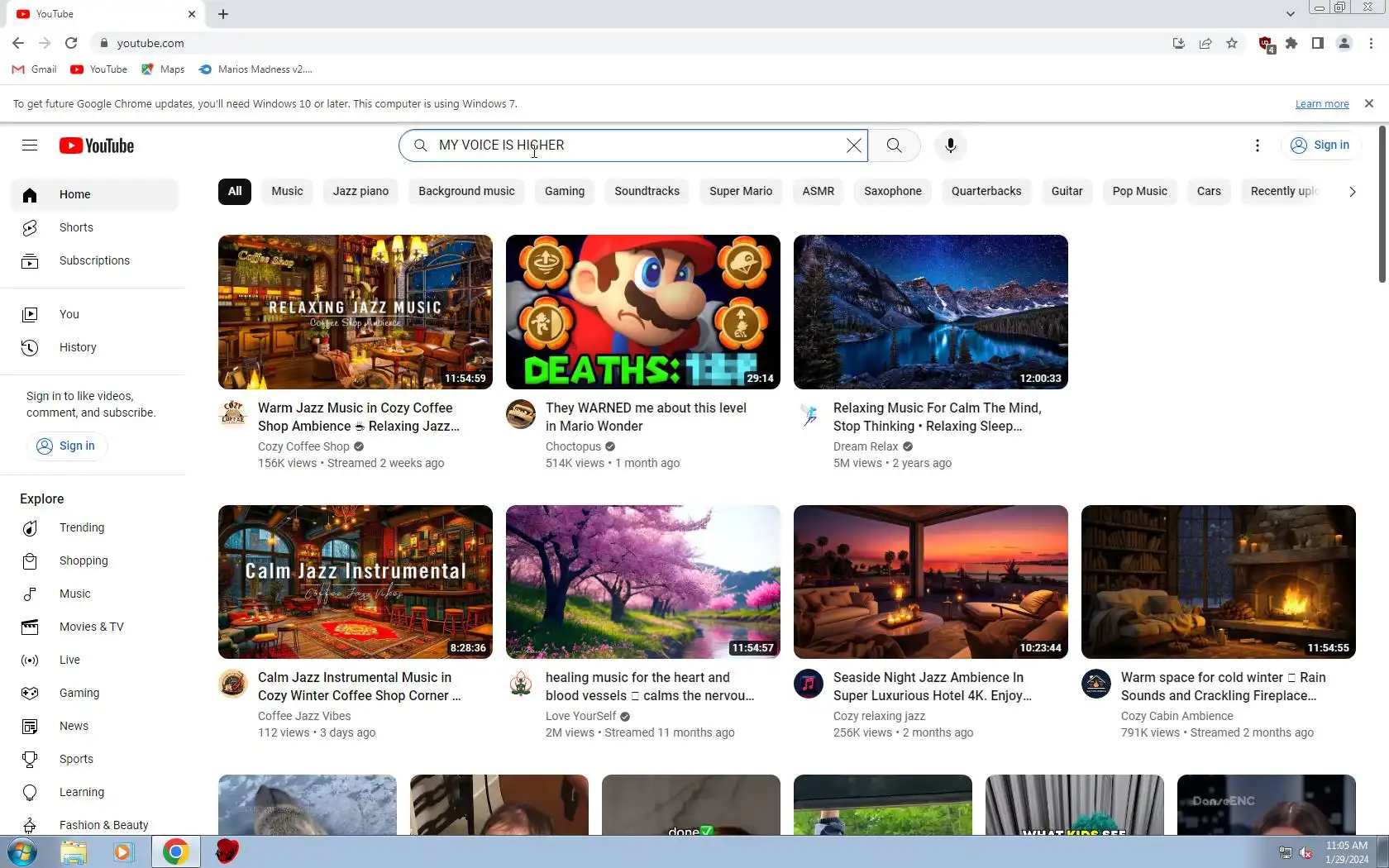Open the Mario DEATHS video thumbnail

tap(643, 312)
